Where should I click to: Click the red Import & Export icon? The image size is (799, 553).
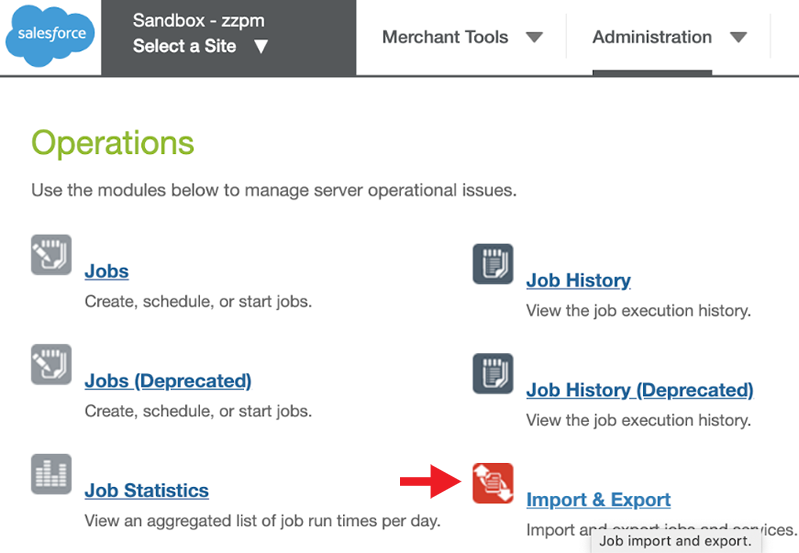tap(493, 483)
